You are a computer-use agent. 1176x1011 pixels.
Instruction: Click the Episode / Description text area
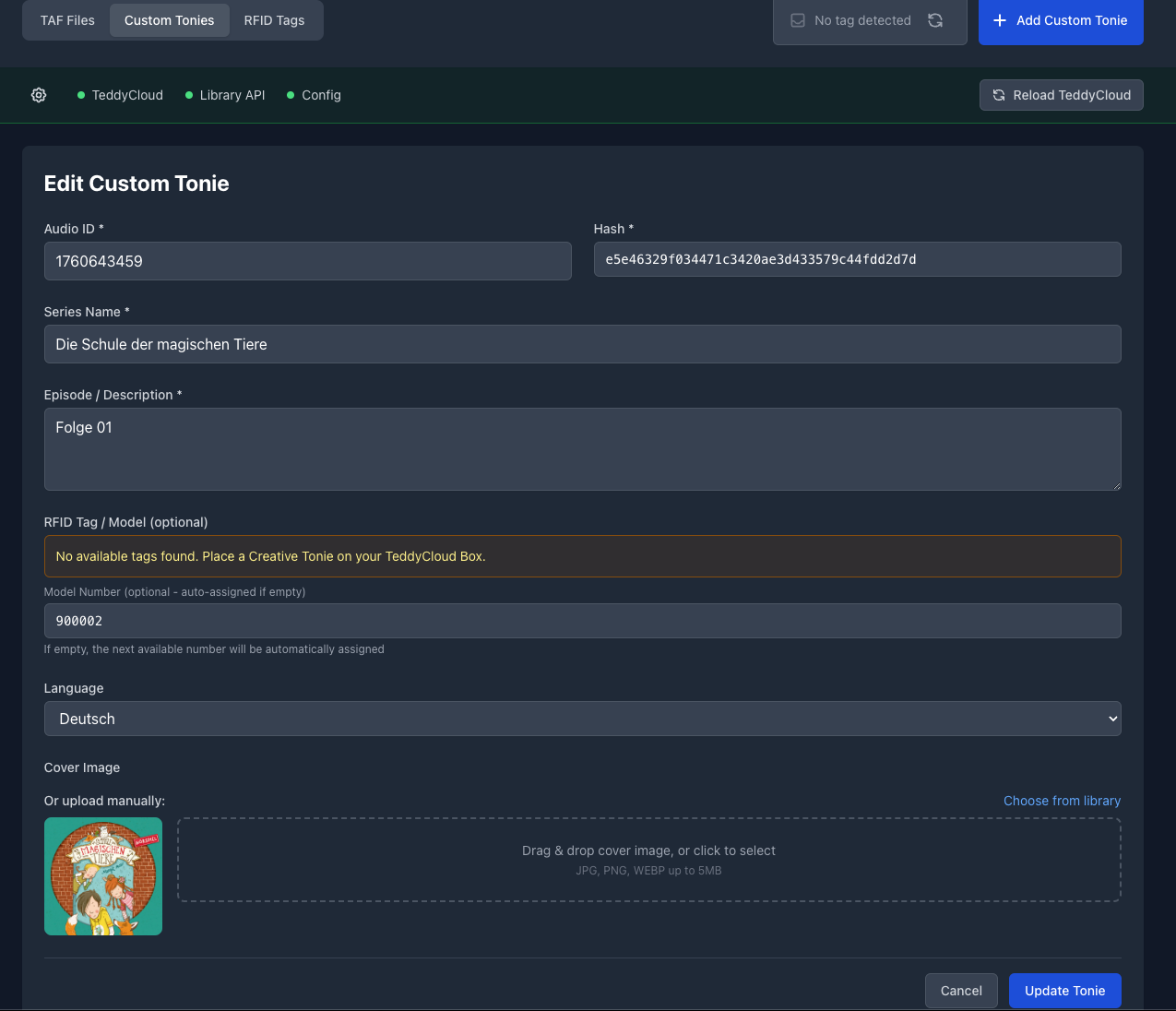coord(582,449)
